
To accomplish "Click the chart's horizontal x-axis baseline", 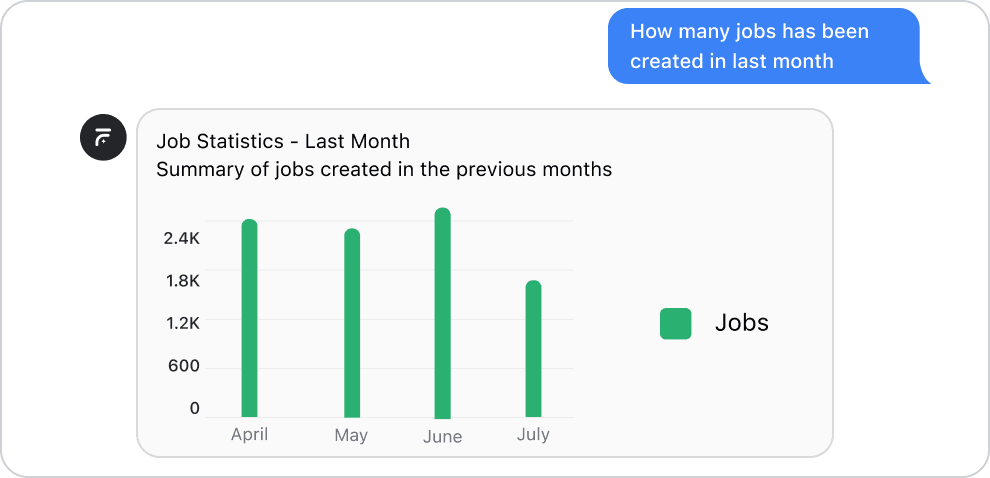I will point(300,417).
